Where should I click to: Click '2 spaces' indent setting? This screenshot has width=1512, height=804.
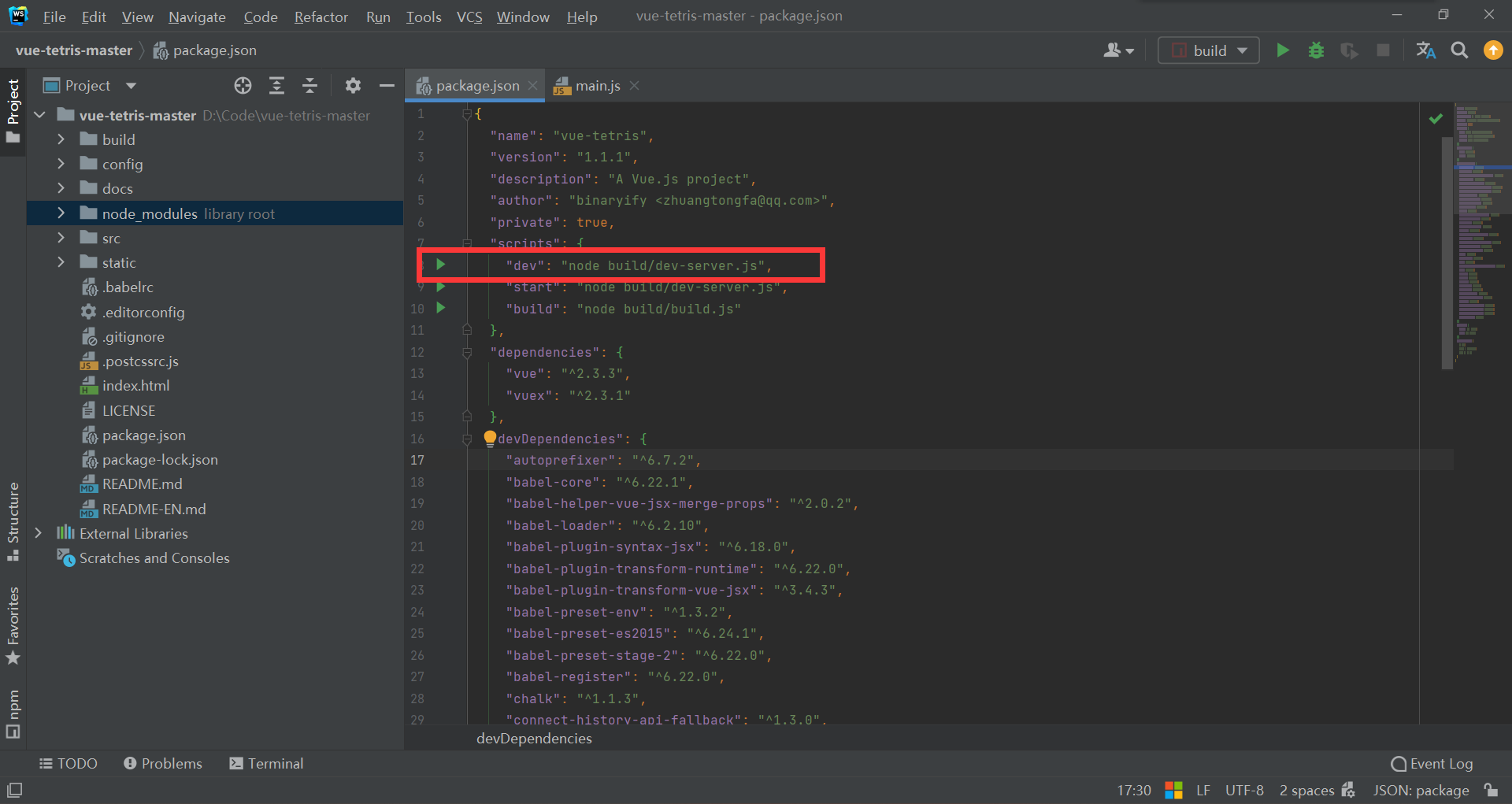(x=1306, y=790)
